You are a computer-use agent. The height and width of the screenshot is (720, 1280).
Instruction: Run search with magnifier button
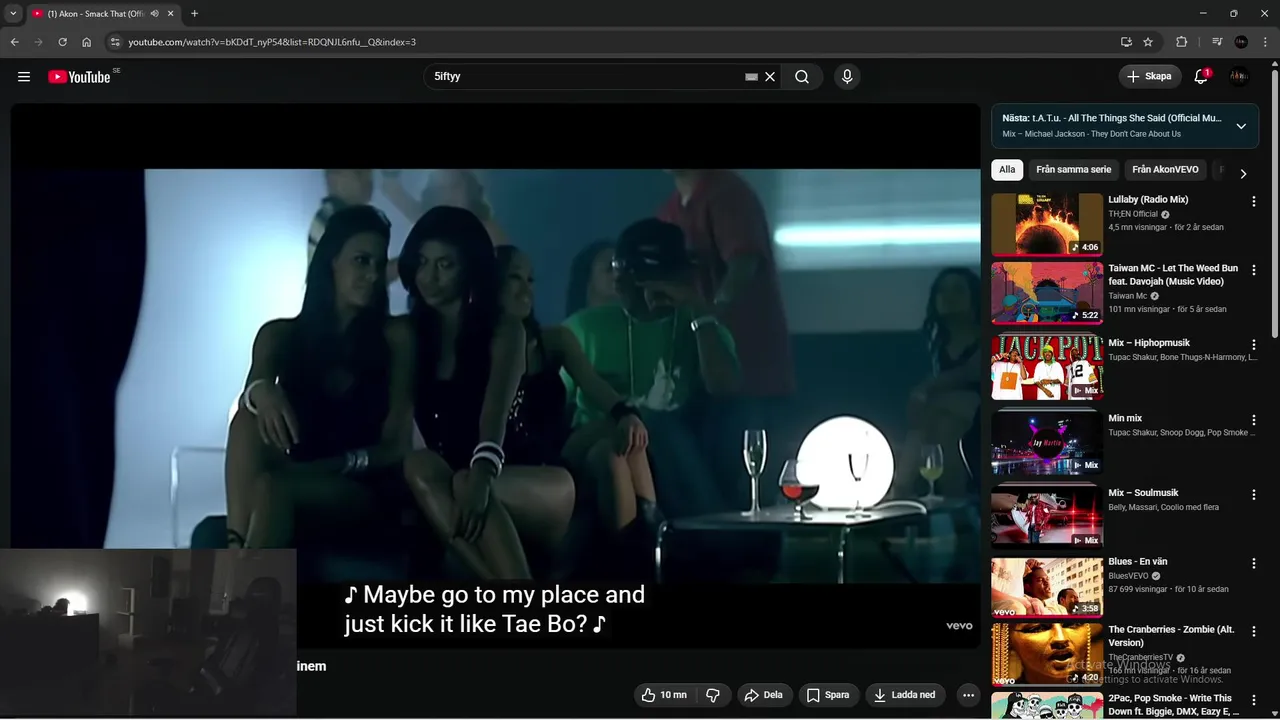tap(802, 77)
